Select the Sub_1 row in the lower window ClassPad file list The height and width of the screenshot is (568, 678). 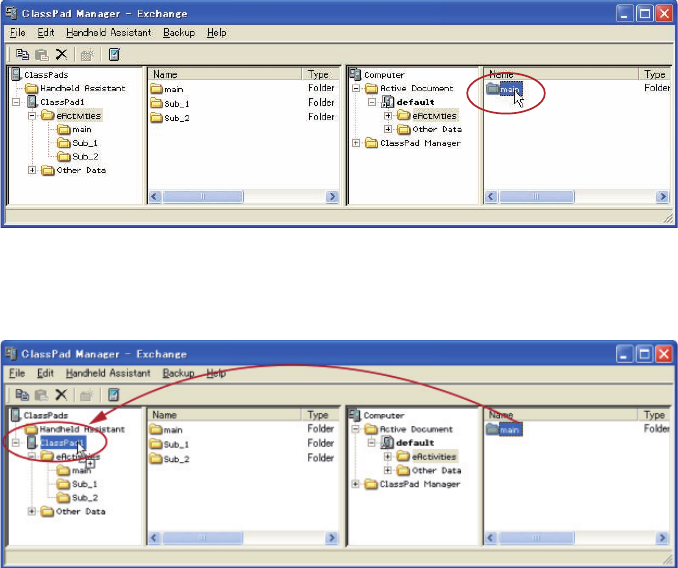tap(242, 444)
